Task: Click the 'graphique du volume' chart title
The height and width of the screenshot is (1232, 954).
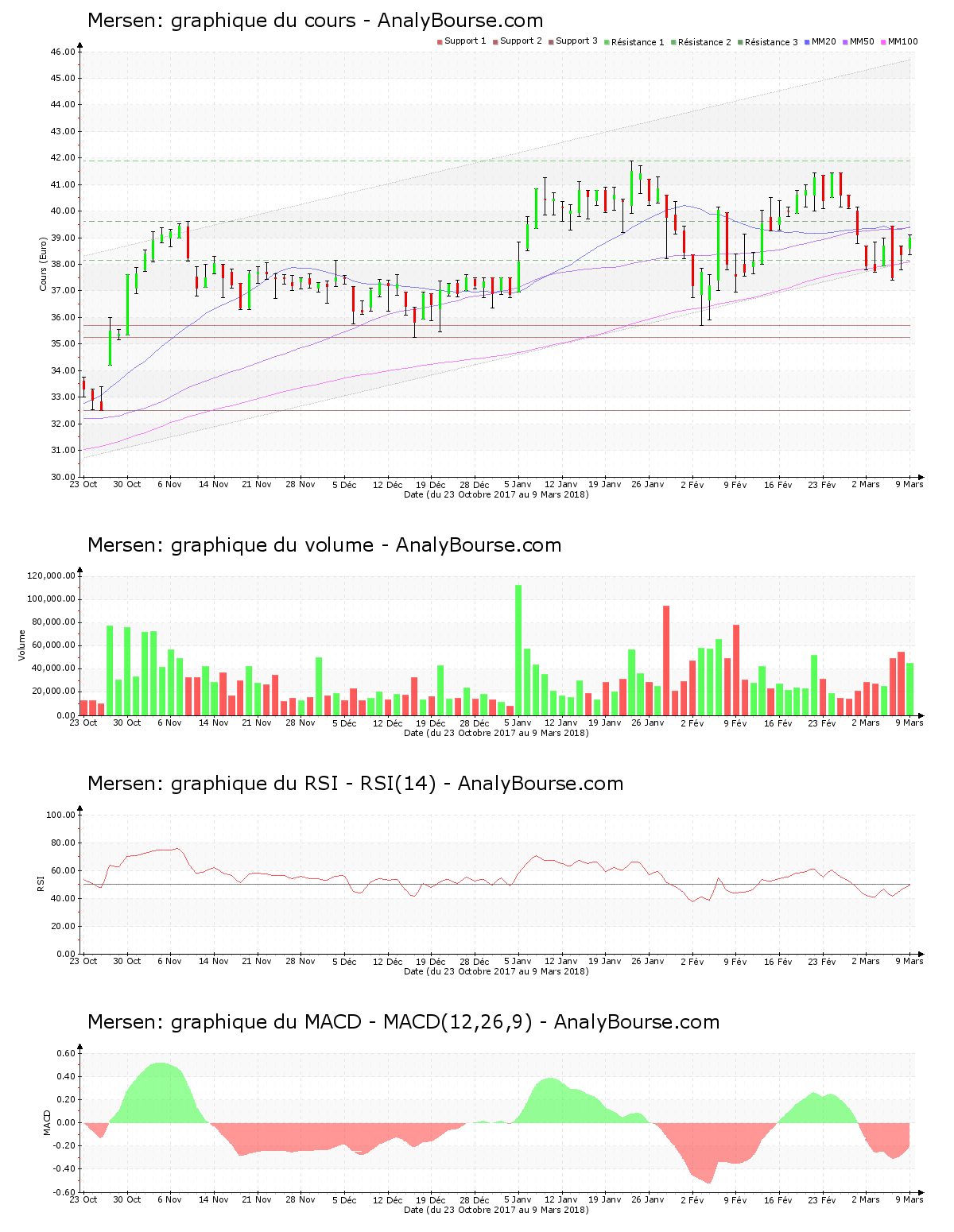Action: [x=324, y=545]
